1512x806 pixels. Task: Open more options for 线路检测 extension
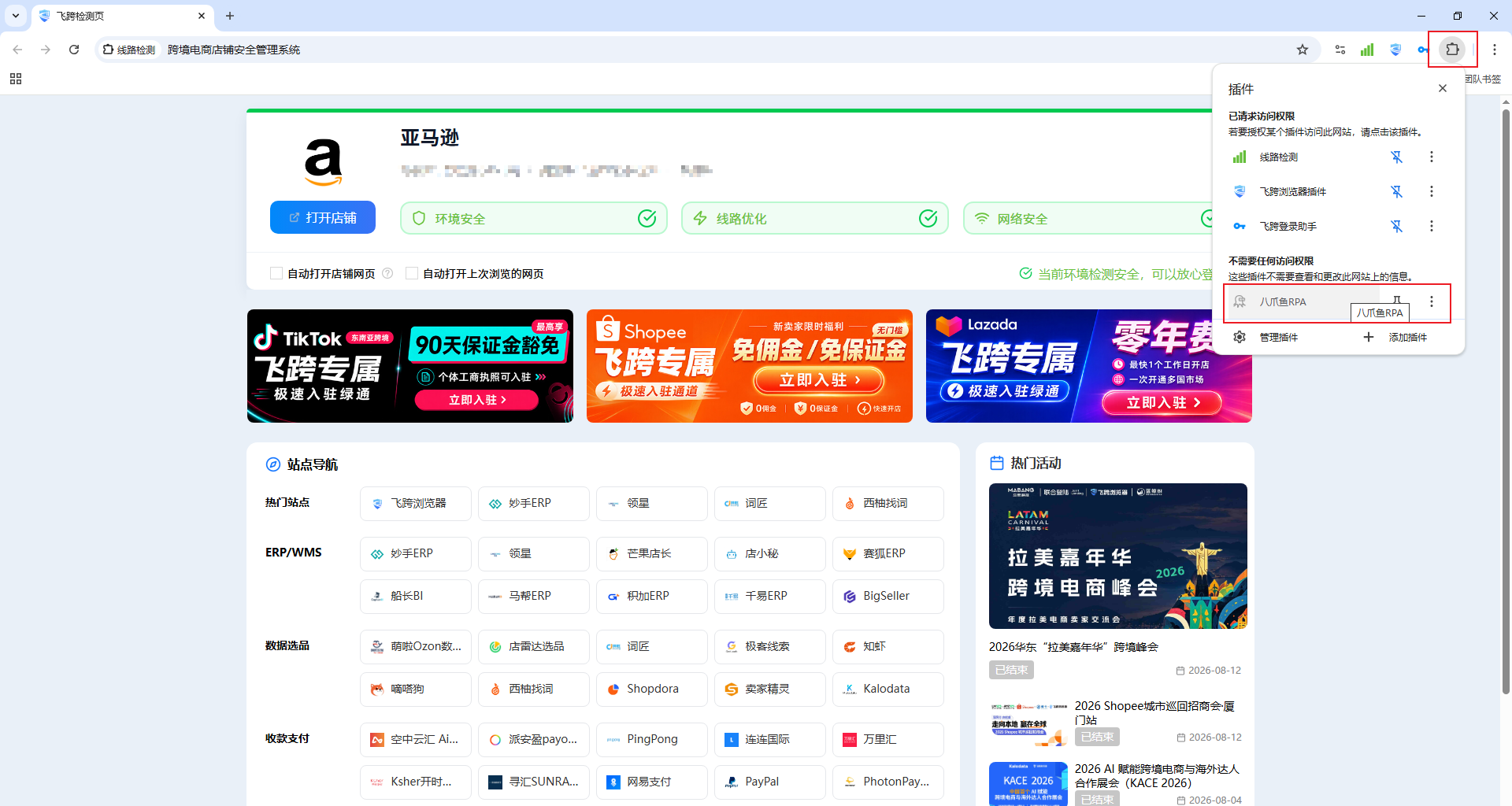click(1432, 157)
